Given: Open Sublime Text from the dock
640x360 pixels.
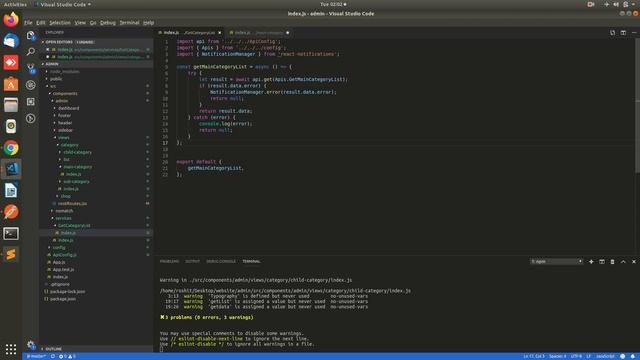Looking at the screenshot, I should (x=11, y=255).
